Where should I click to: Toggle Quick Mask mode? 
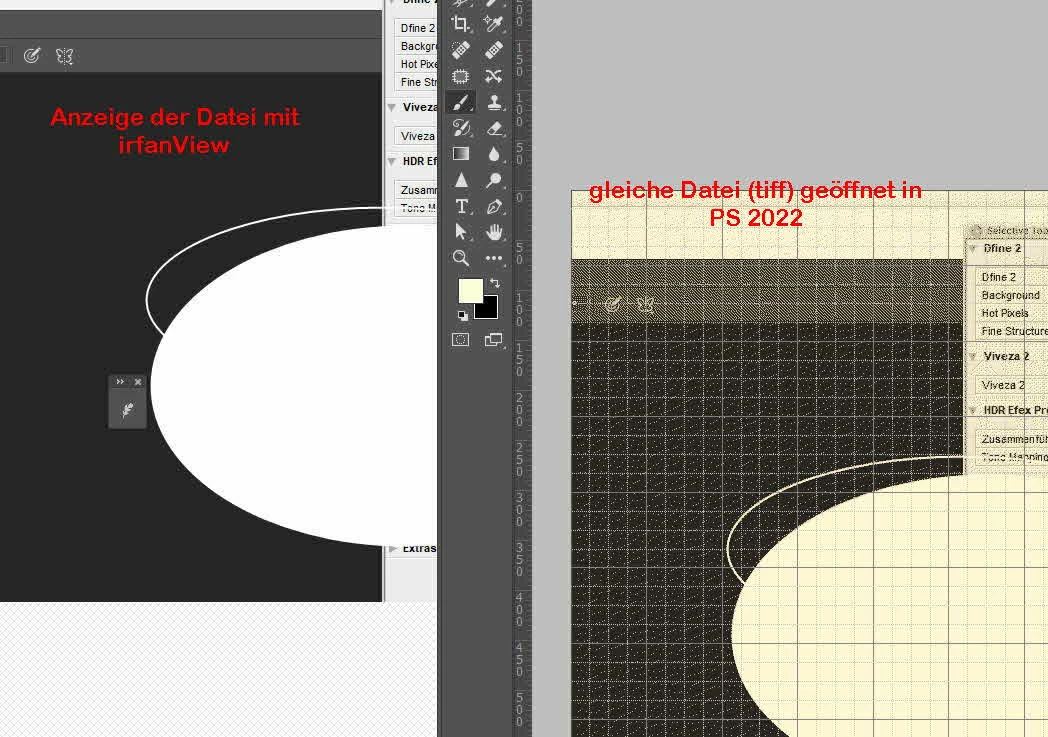461,339
